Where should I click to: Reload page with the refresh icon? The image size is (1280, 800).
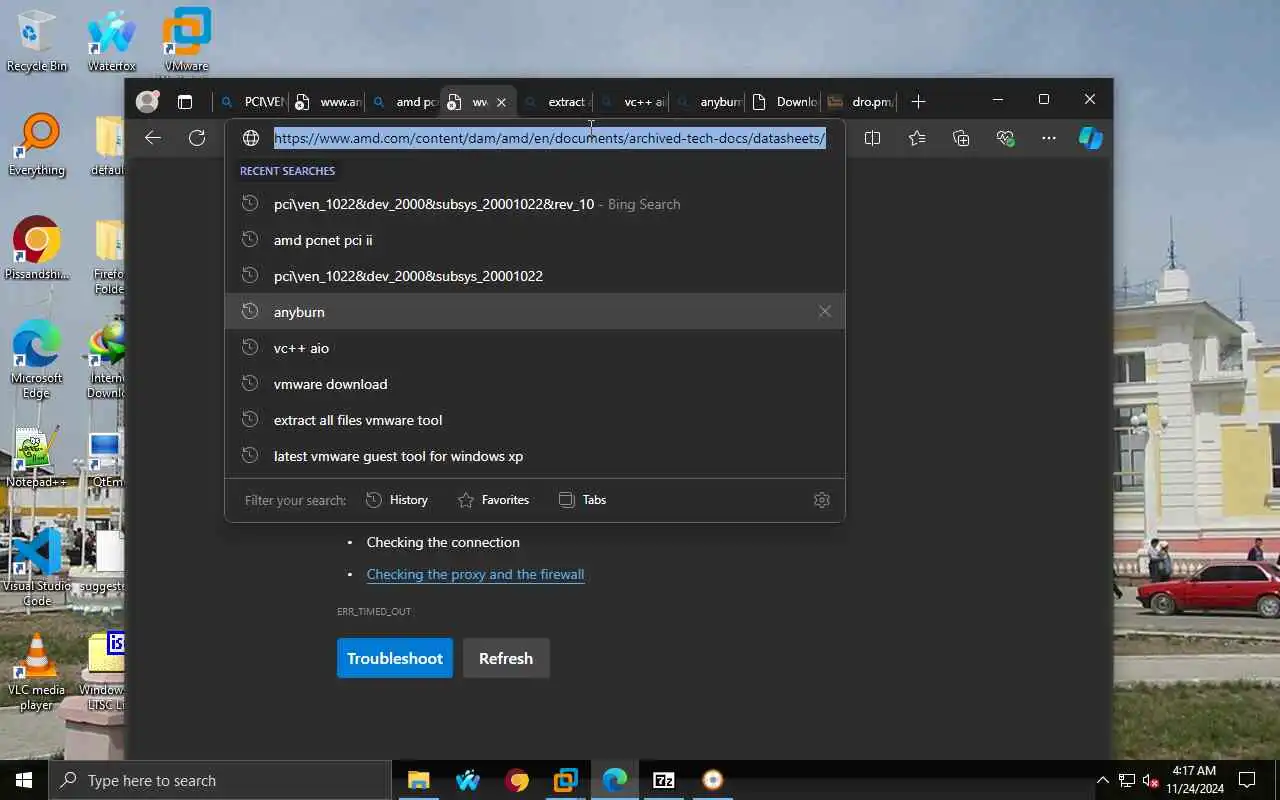click(197, 138)
